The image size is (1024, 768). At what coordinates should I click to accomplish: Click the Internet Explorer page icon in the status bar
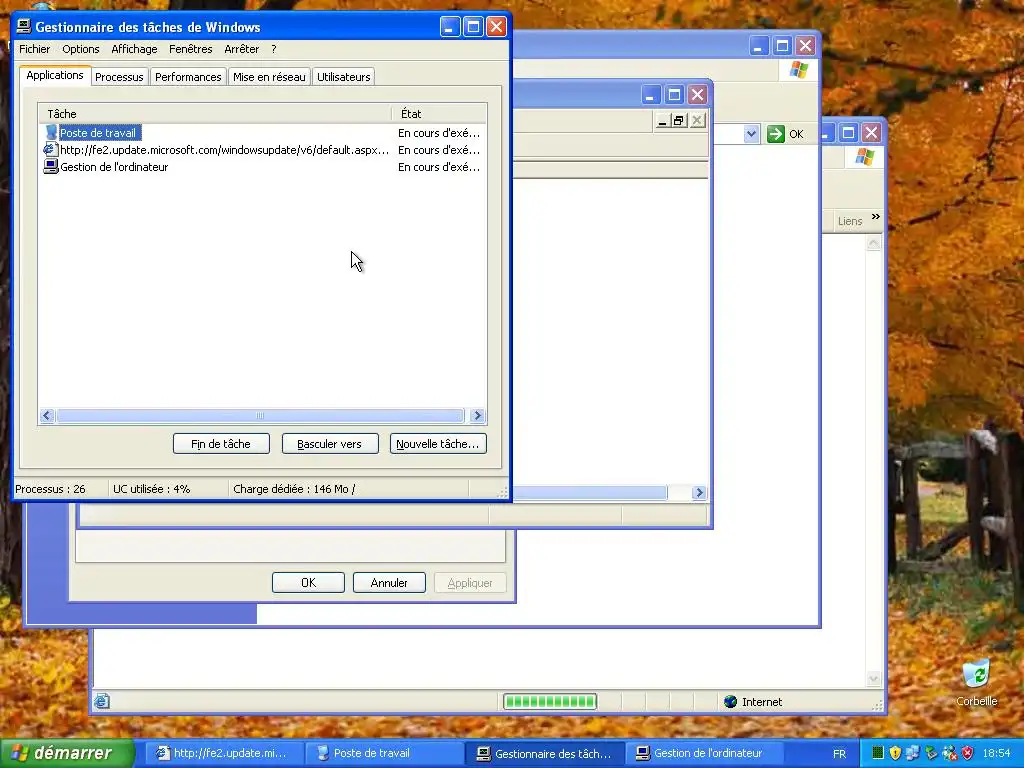102,701
